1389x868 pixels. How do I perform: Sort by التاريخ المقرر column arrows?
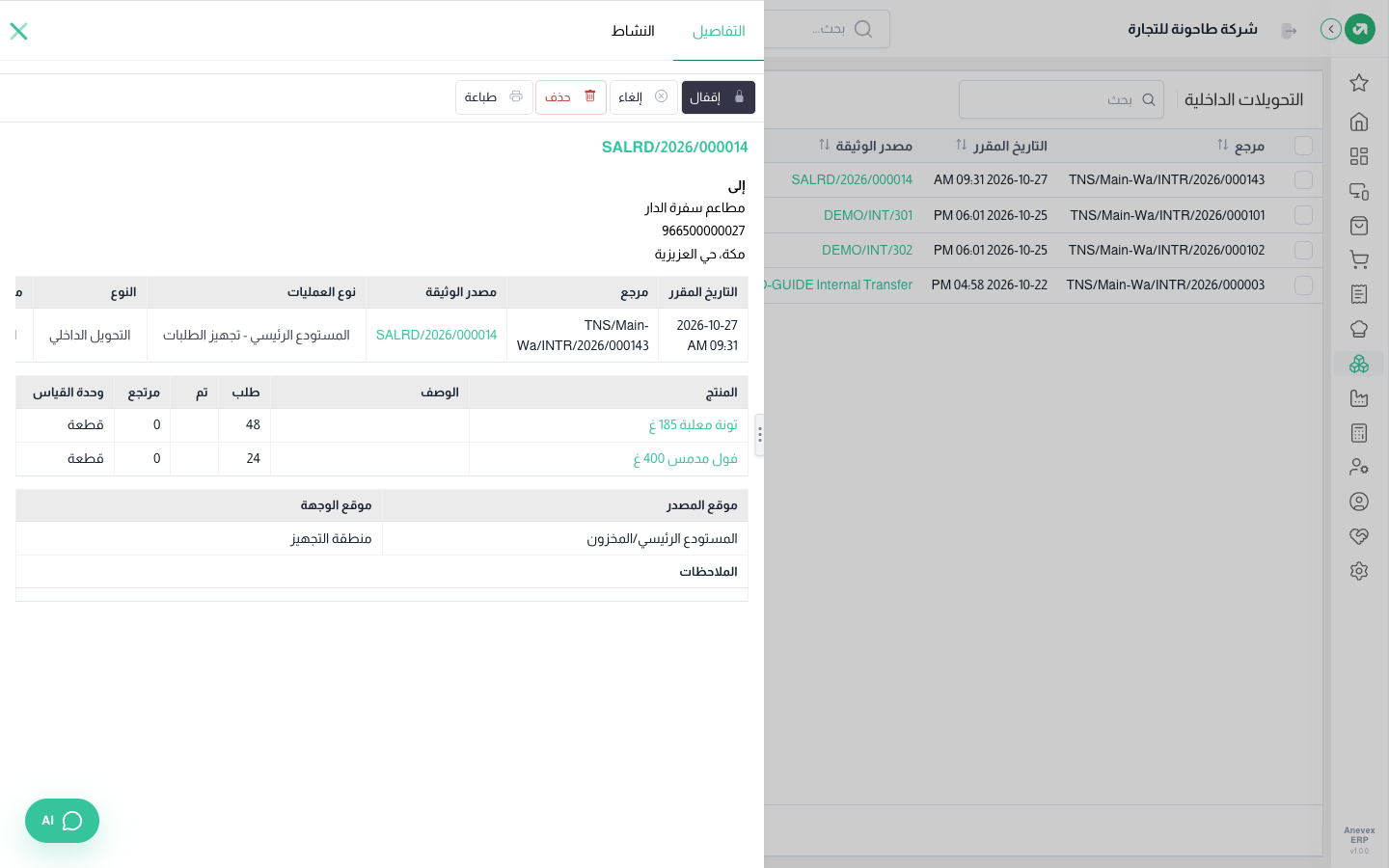tap(961, 145)
